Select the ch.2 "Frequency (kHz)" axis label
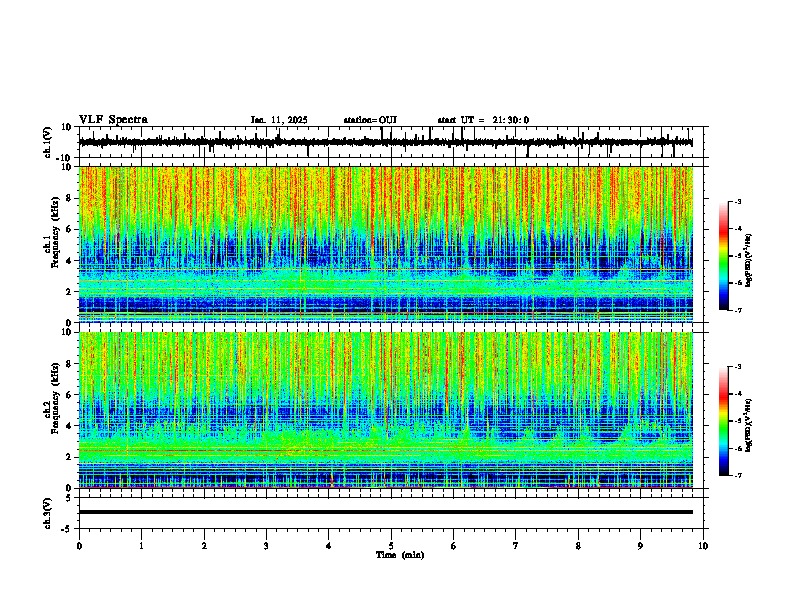 (55, 398)
